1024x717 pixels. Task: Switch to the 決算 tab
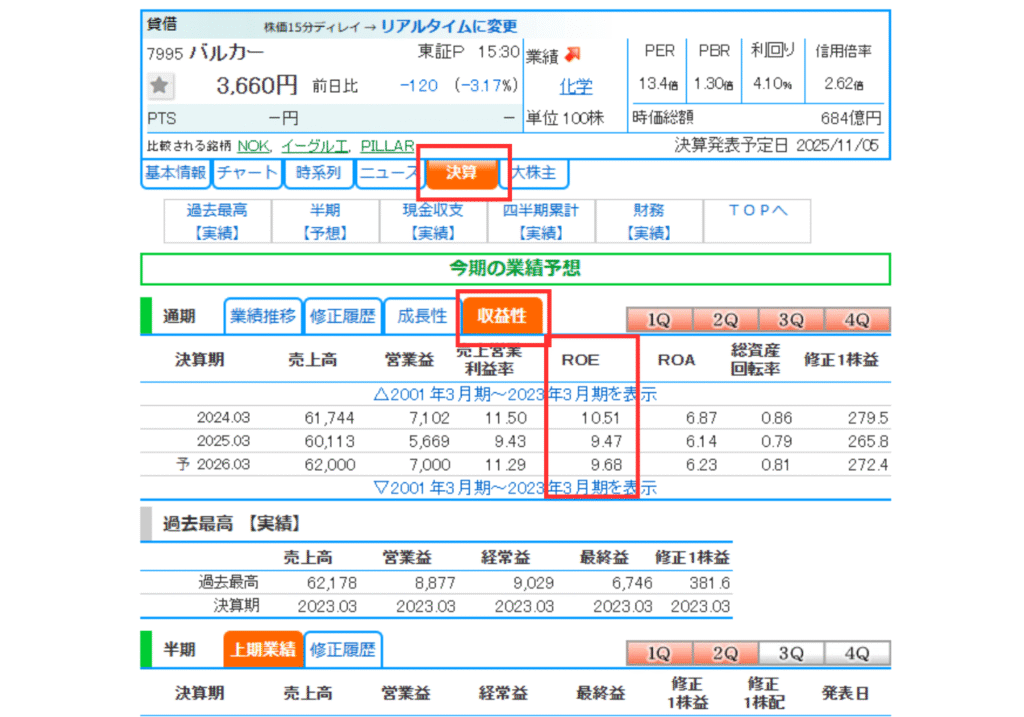[461, 173]
